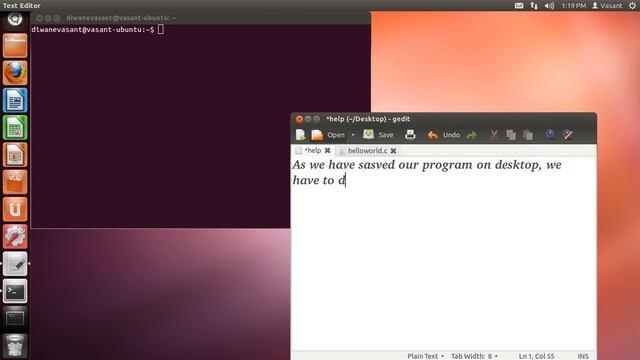Launch Firefox web browser
The width and height of the screenshot is (640, 360).
click(x=15, y=73)
